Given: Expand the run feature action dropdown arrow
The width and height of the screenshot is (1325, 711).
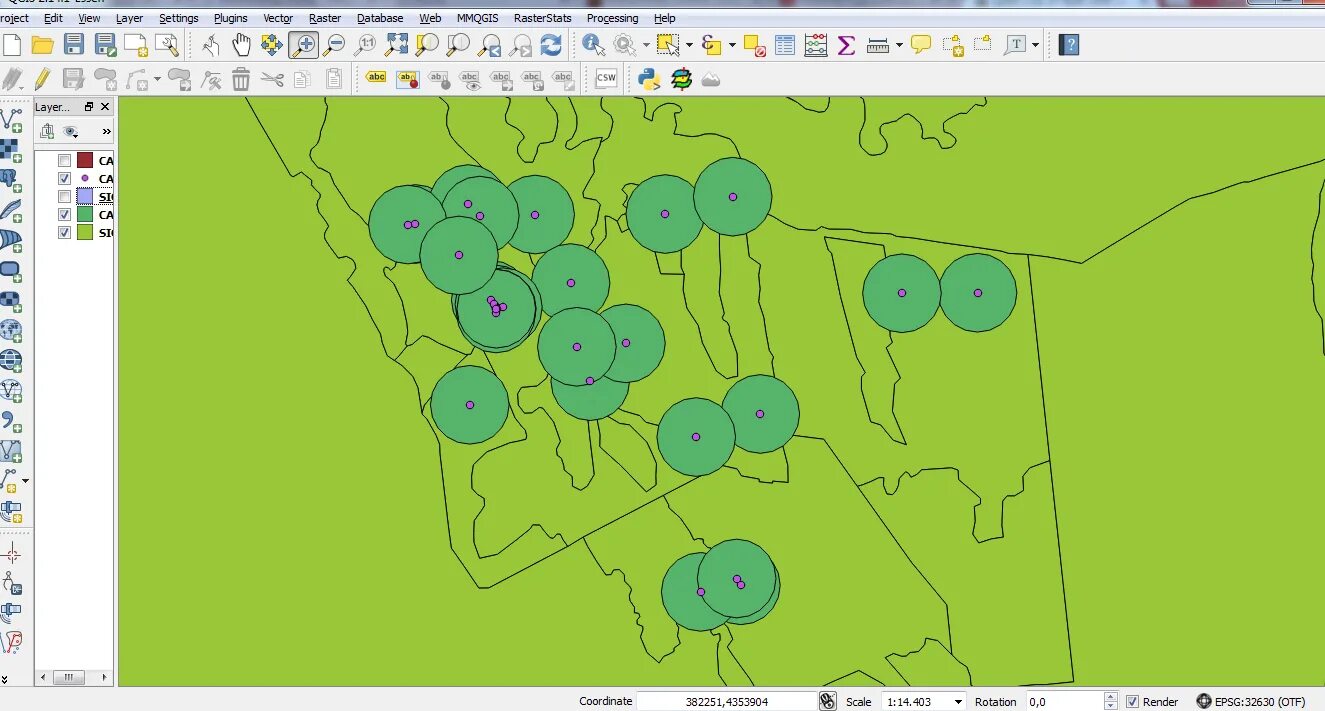Looking at the screenshot, I should 646,45.
